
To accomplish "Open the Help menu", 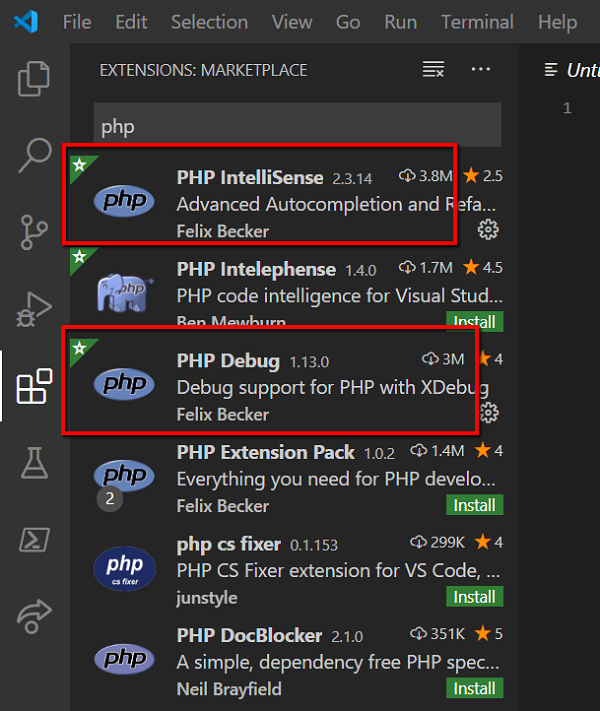I will 558,22.
